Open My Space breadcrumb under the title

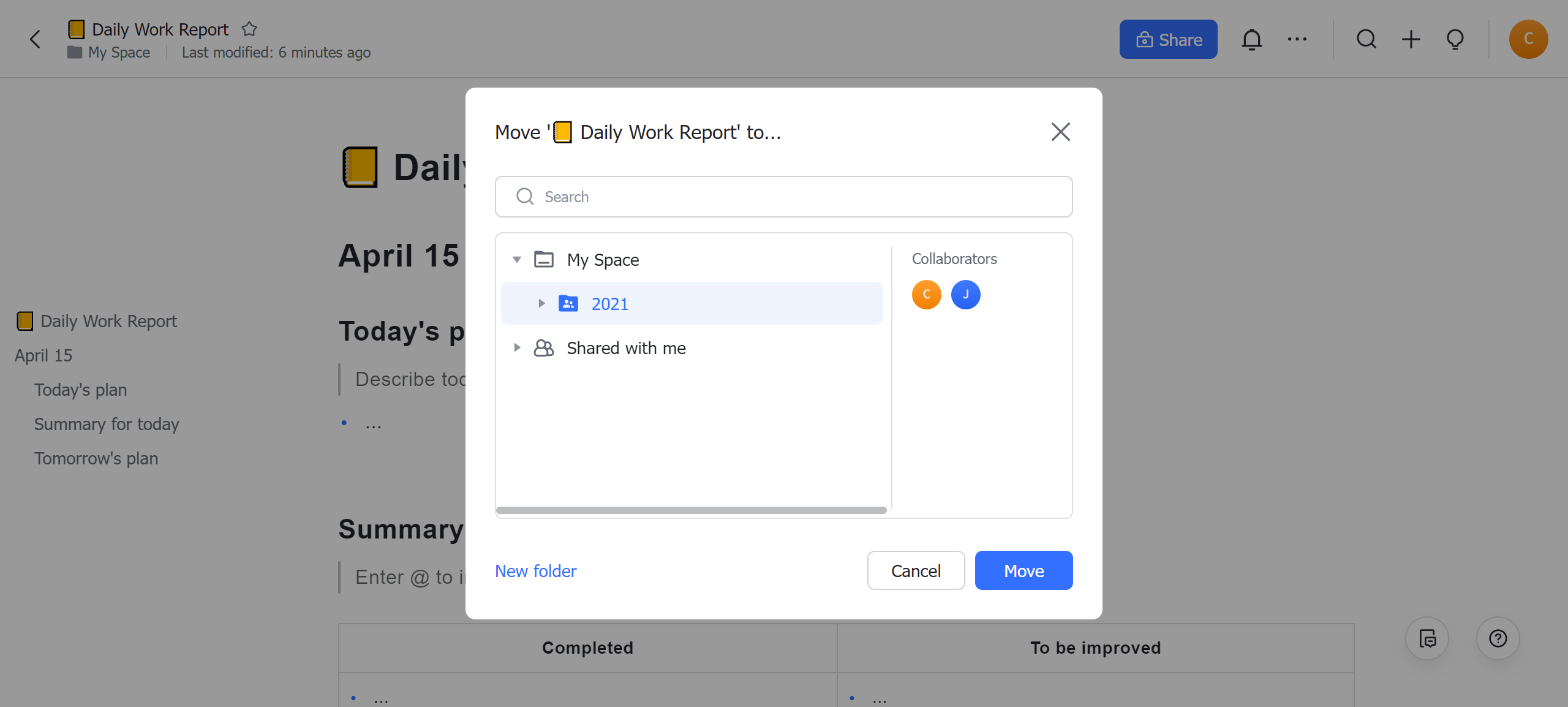119,52
